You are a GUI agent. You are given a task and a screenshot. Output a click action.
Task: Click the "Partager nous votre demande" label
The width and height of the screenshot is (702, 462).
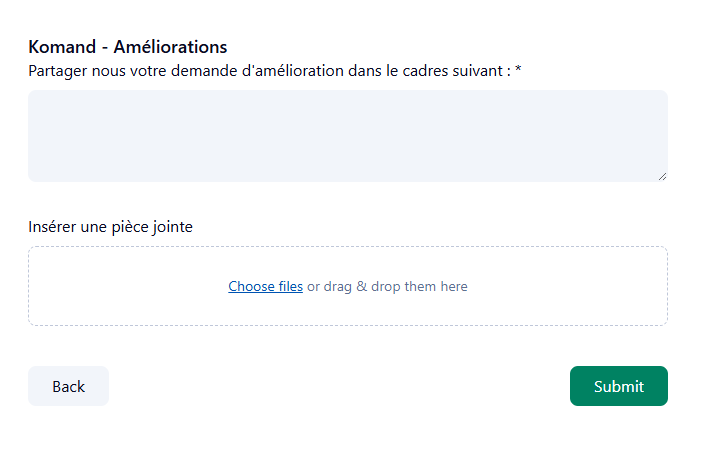[270, 71]
